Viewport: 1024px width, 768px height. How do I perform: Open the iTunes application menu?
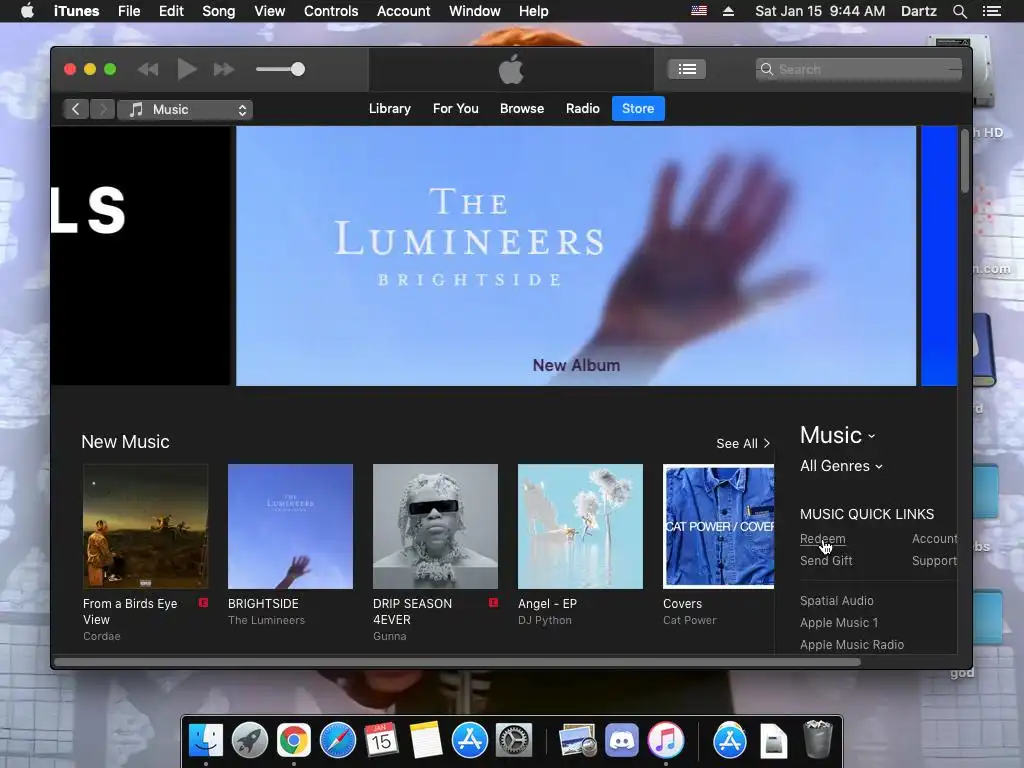[76, 11]
